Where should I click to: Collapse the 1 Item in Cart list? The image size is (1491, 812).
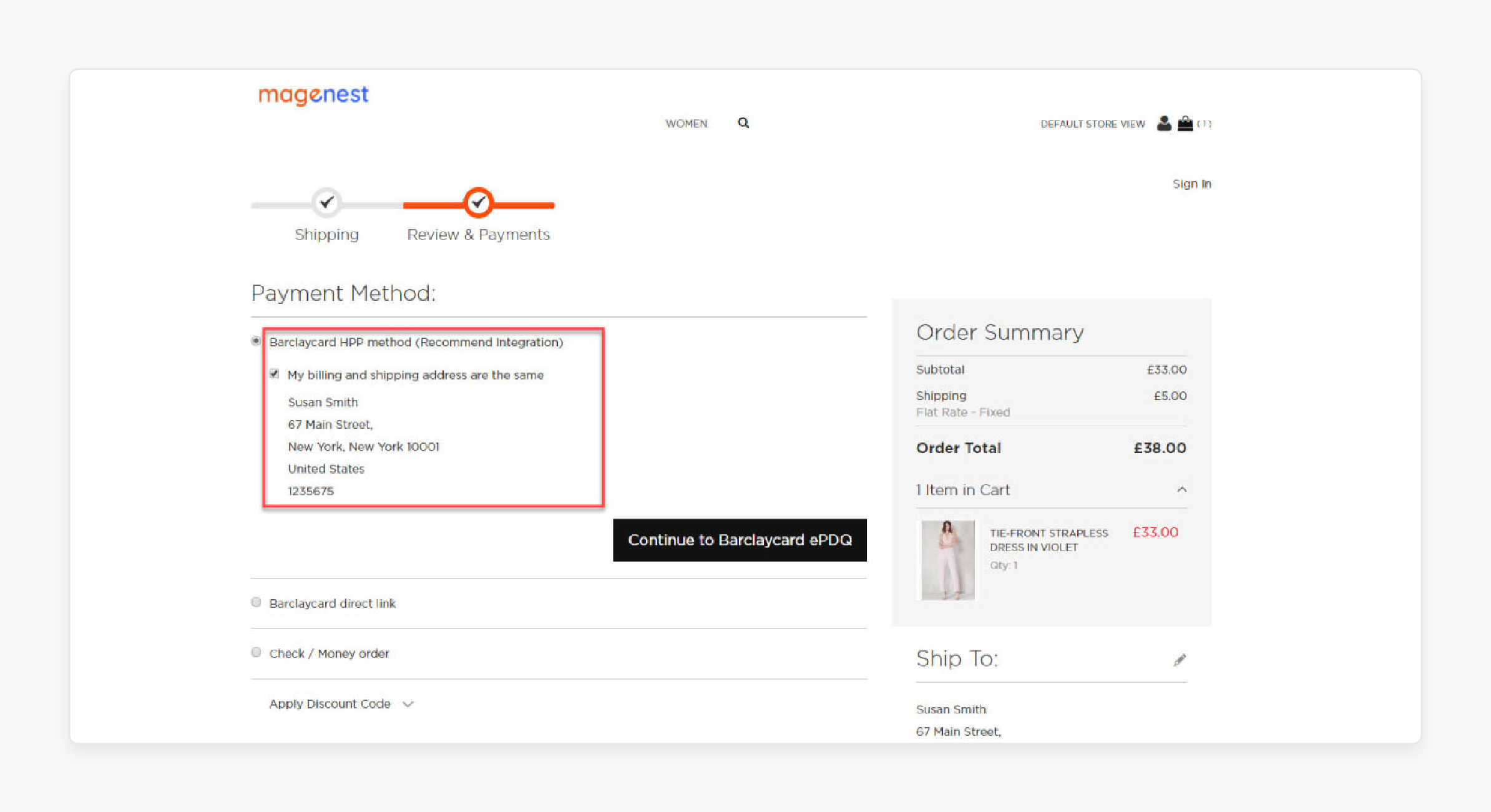1181,490
